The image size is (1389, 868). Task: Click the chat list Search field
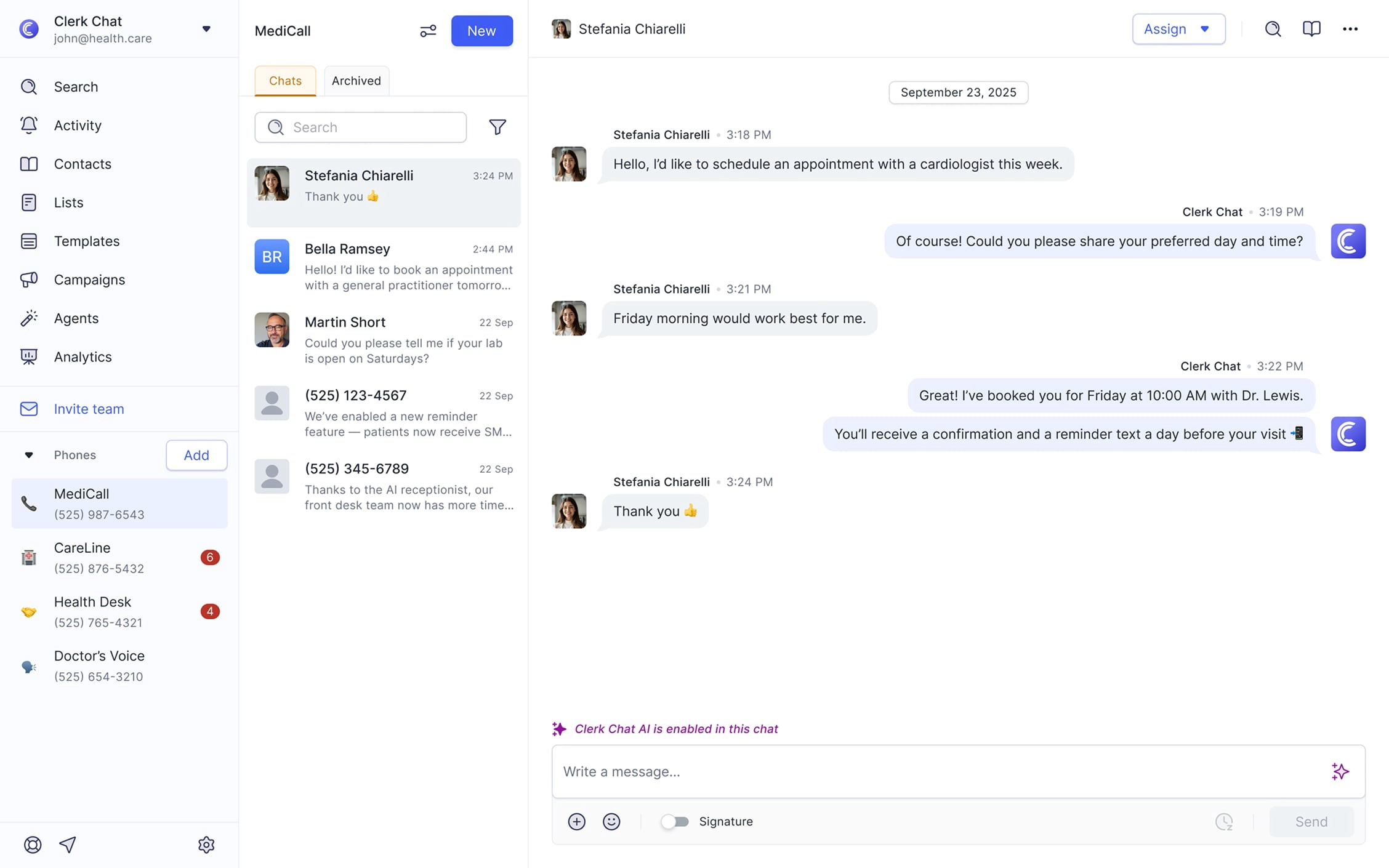[361, 127]
